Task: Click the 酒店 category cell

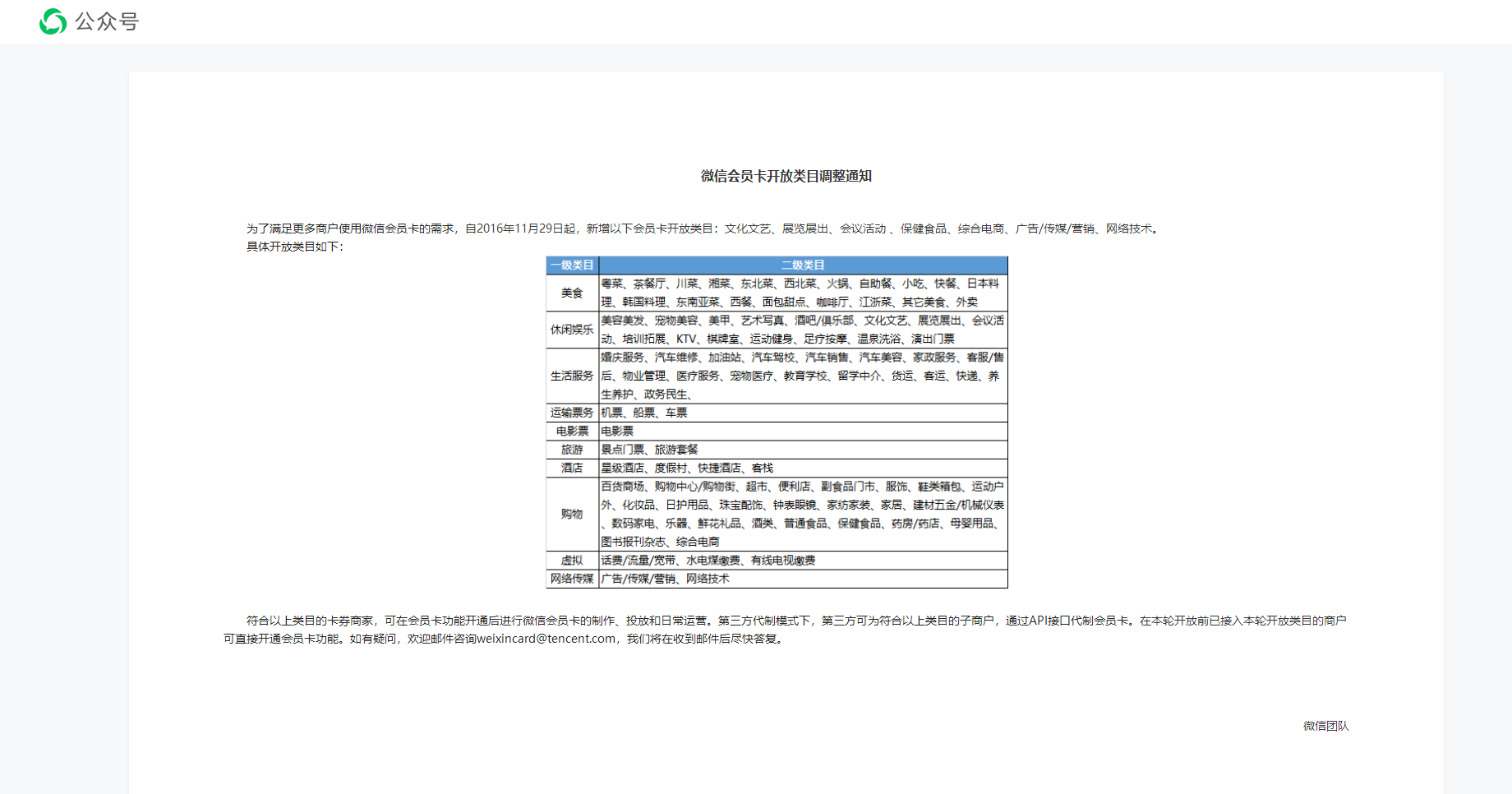Action: (x=572, y=468)
